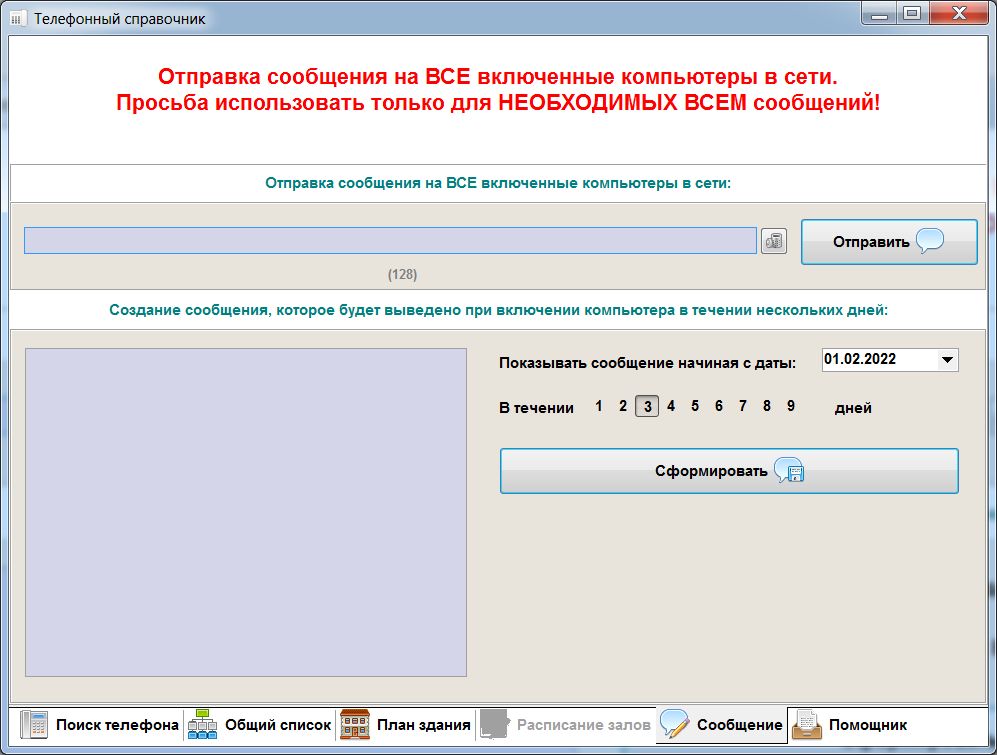Open the start date dropdown arrow
This screenshot has height=755, width=997.
947,360
